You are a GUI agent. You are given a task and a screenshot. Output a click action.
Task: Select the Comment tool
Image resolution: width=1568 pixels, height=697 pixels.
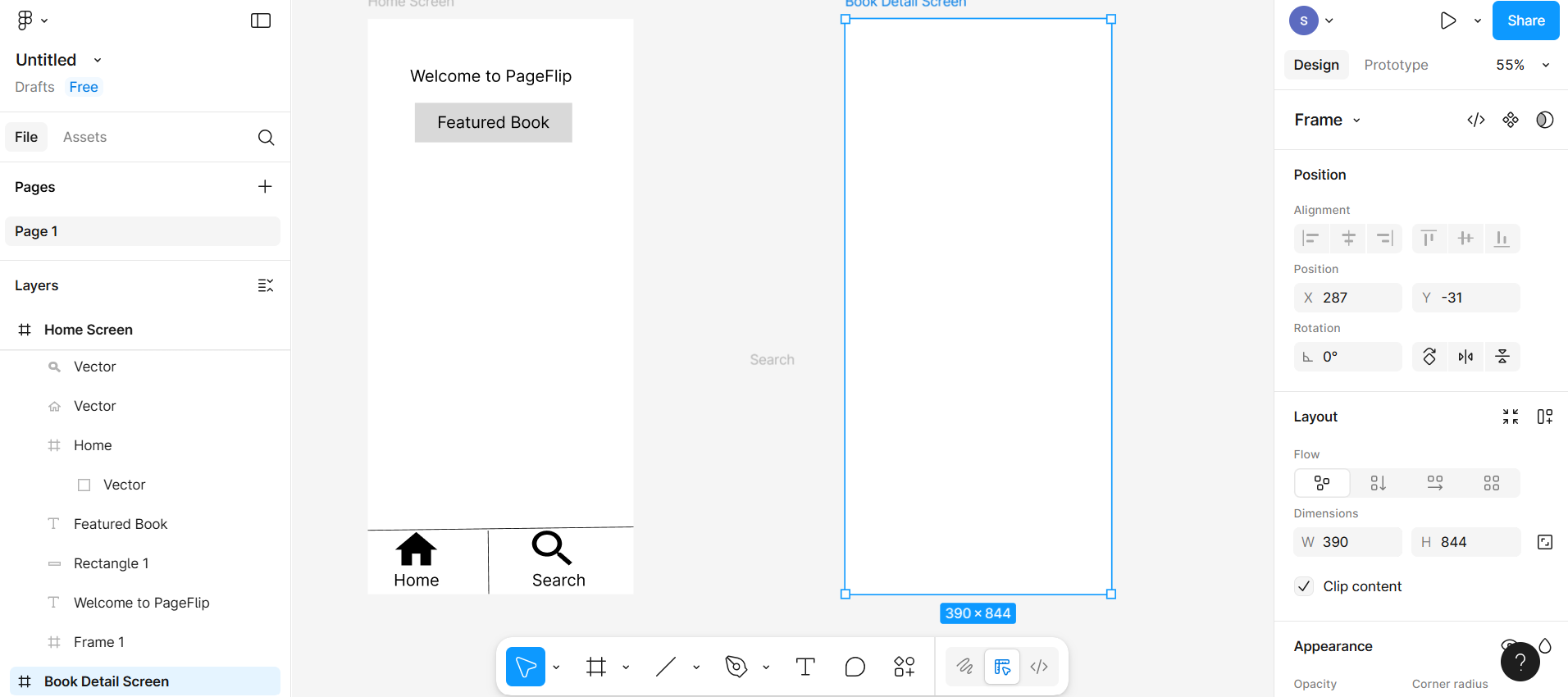pyautogui.click(x=855, y=667)
